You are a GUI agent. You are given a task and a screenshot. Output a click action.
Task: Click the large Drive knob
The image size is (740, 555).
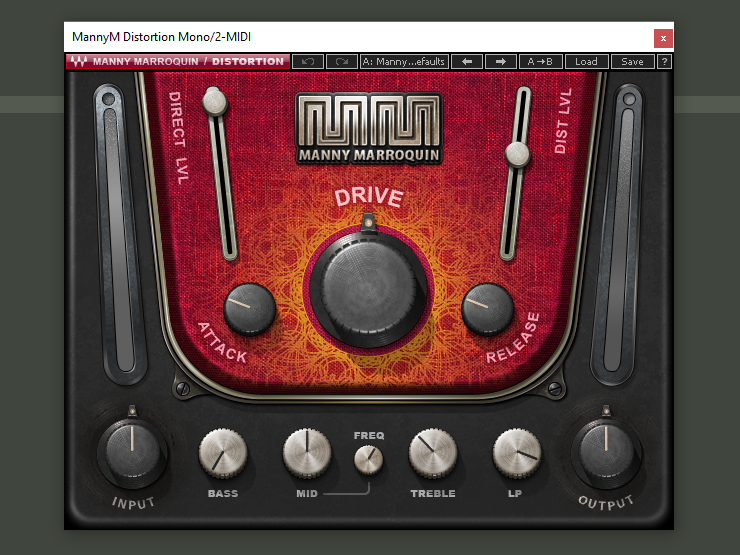tap(369, 289)
